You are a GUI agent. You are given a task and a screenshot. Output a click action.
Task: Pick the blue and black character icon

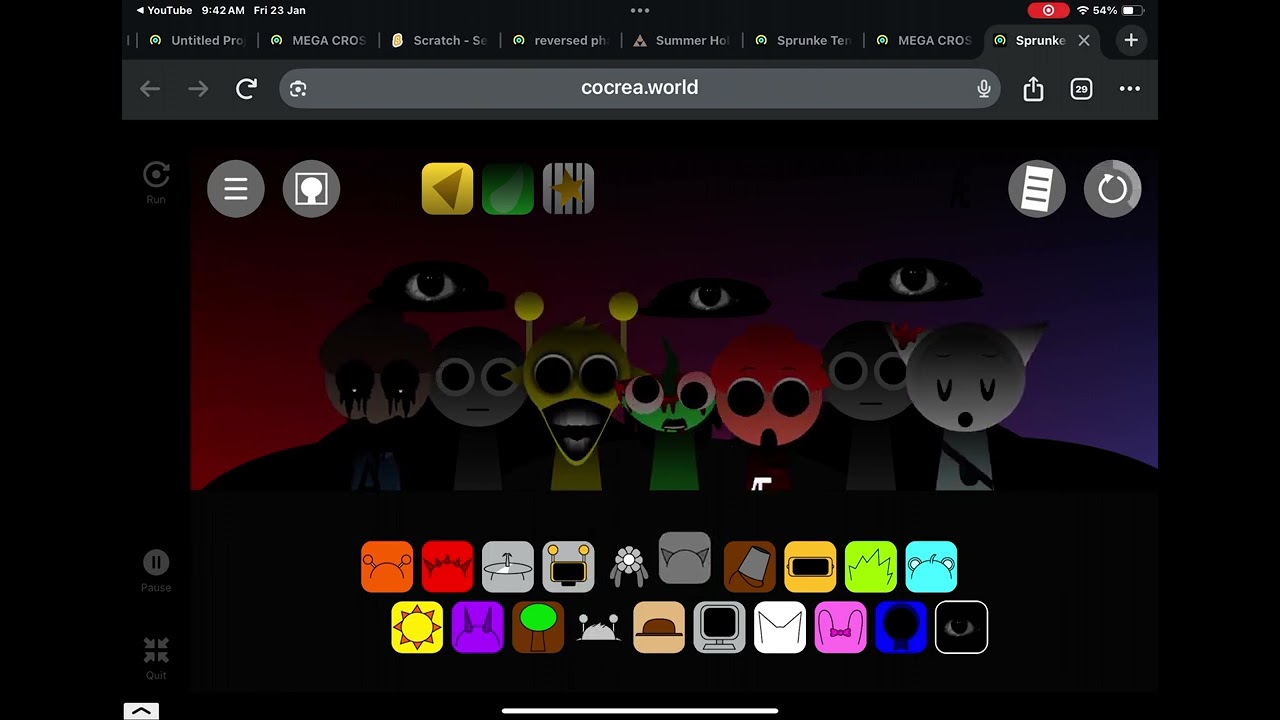[901, 627]
